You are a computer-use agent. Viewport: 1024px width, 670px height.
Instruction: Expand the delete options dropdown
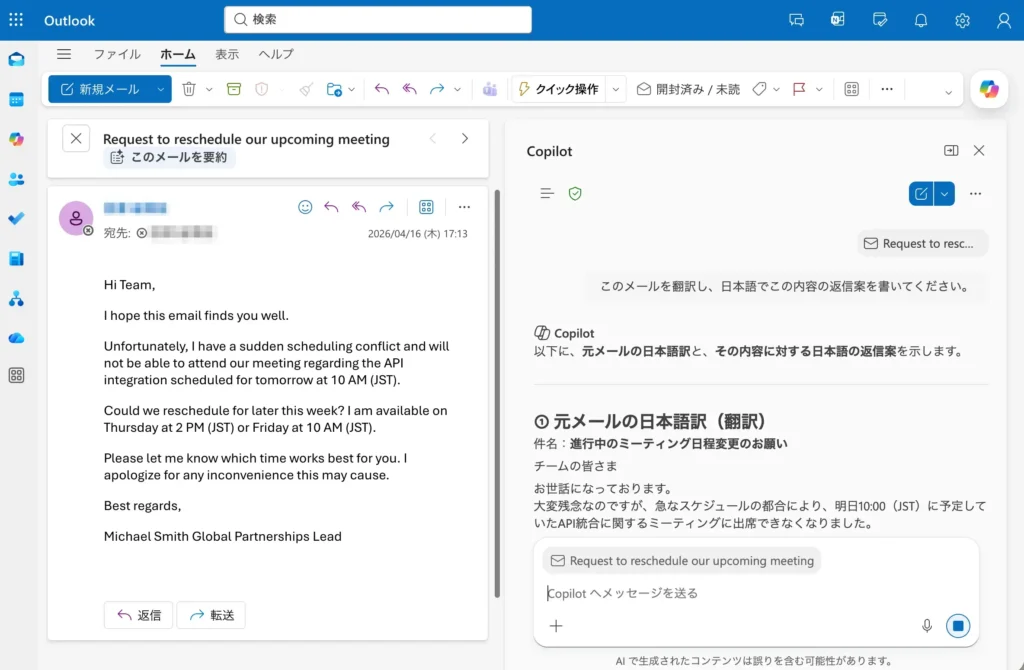[209, 89]
